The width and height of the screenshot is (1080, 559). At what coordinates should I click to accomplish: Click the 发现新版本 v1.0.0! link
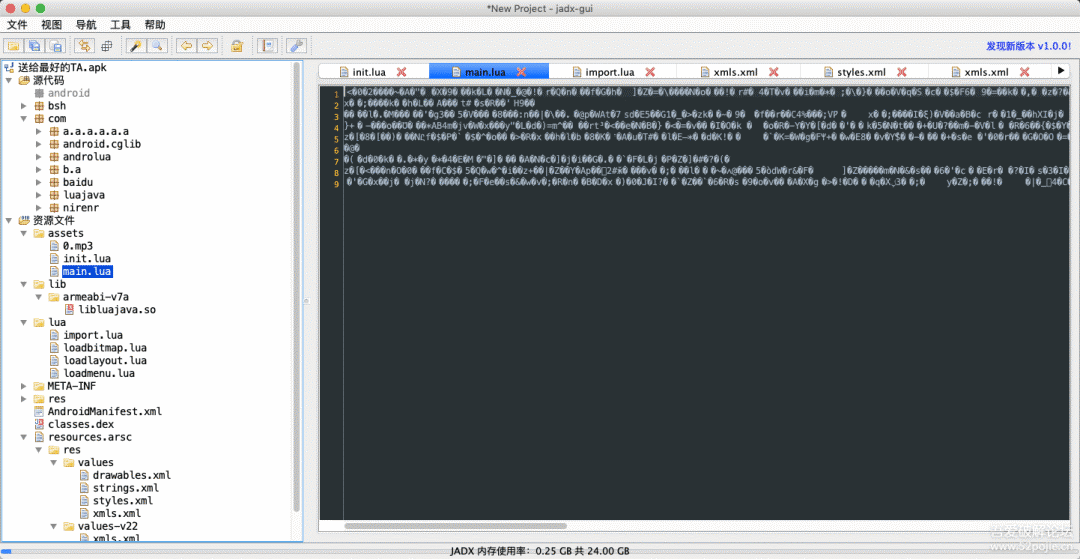click(x=1028, y=46)
